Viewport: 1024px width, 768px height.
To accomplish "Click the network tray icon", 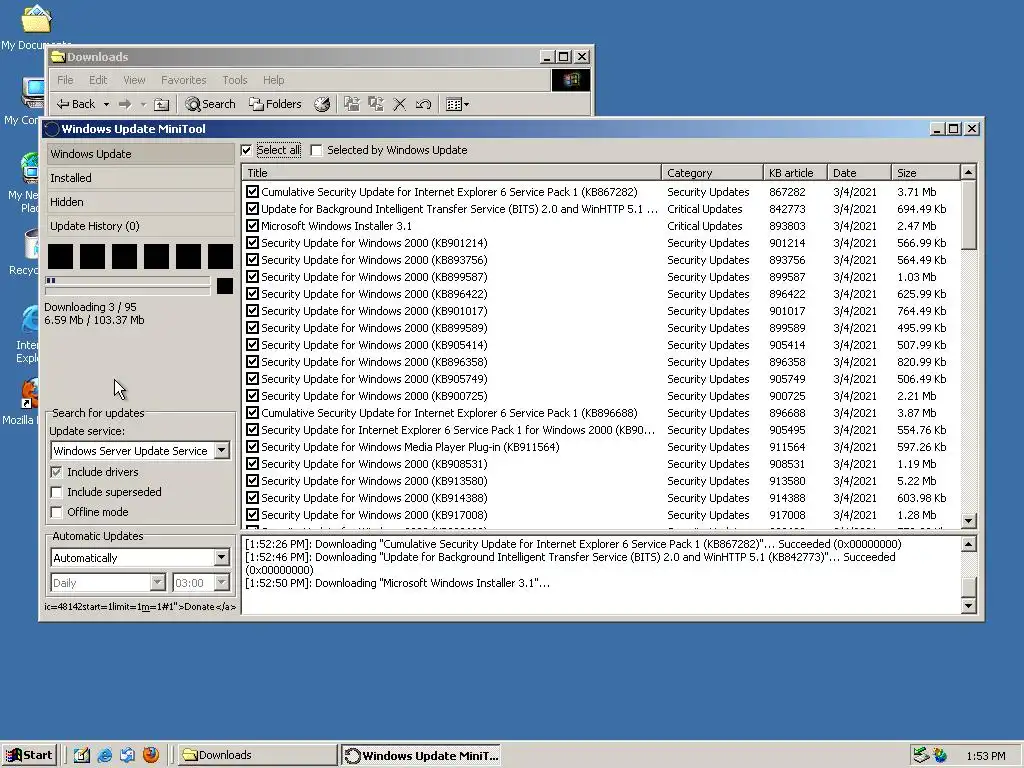I will click(921, 755).
